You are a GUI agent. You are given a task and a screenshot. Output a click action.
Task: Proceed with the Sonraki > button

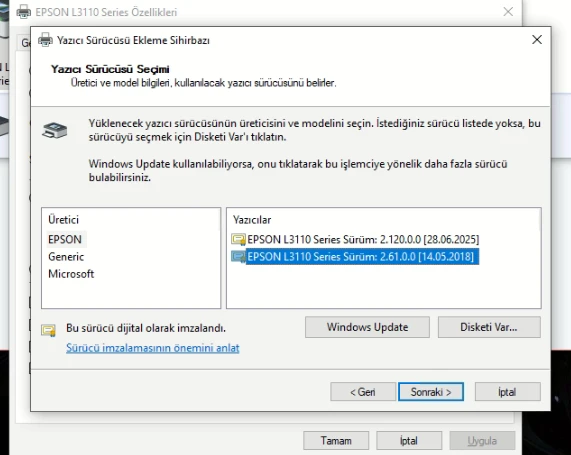(431, 392)
